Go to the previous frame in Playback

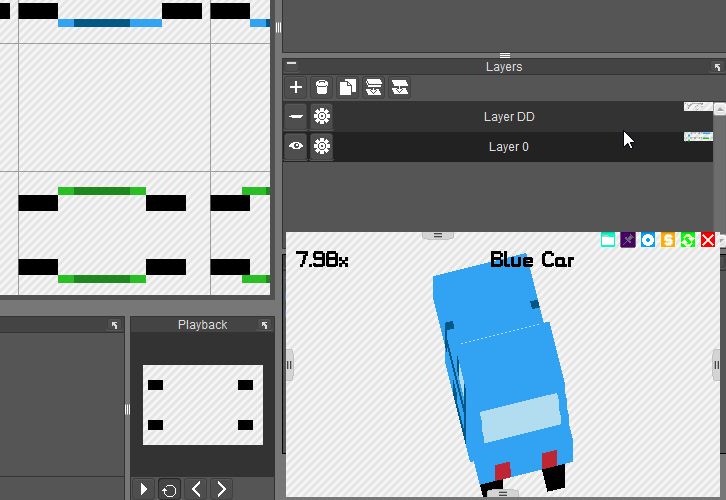(x=195, y=489)
